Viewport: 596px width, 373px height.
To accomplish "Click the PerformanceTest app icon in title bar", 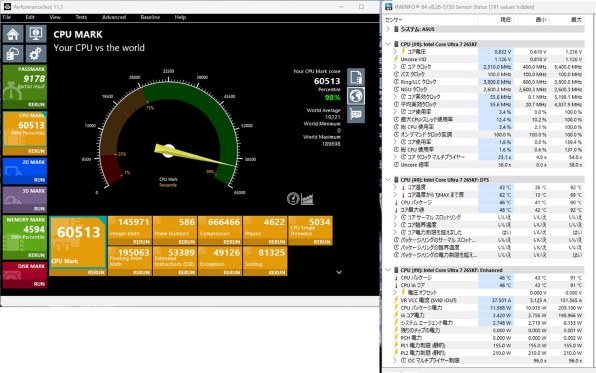I will coord(7,7).
